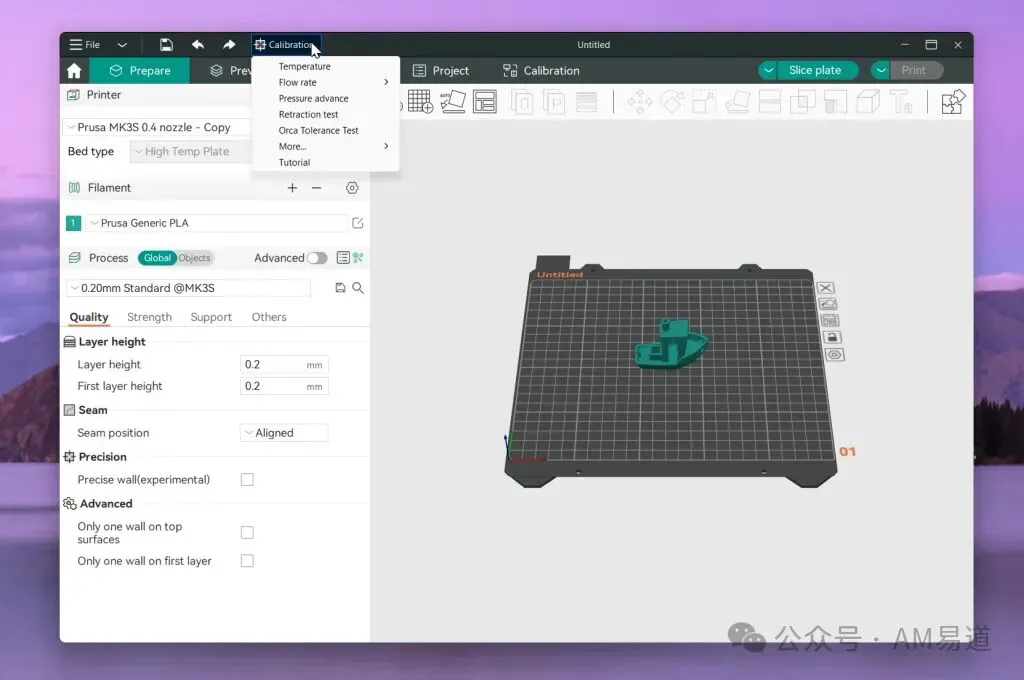Toggle the plate lock icon
The height and width of the screenshot is (680, 1024).
click(x=831, y=337)
